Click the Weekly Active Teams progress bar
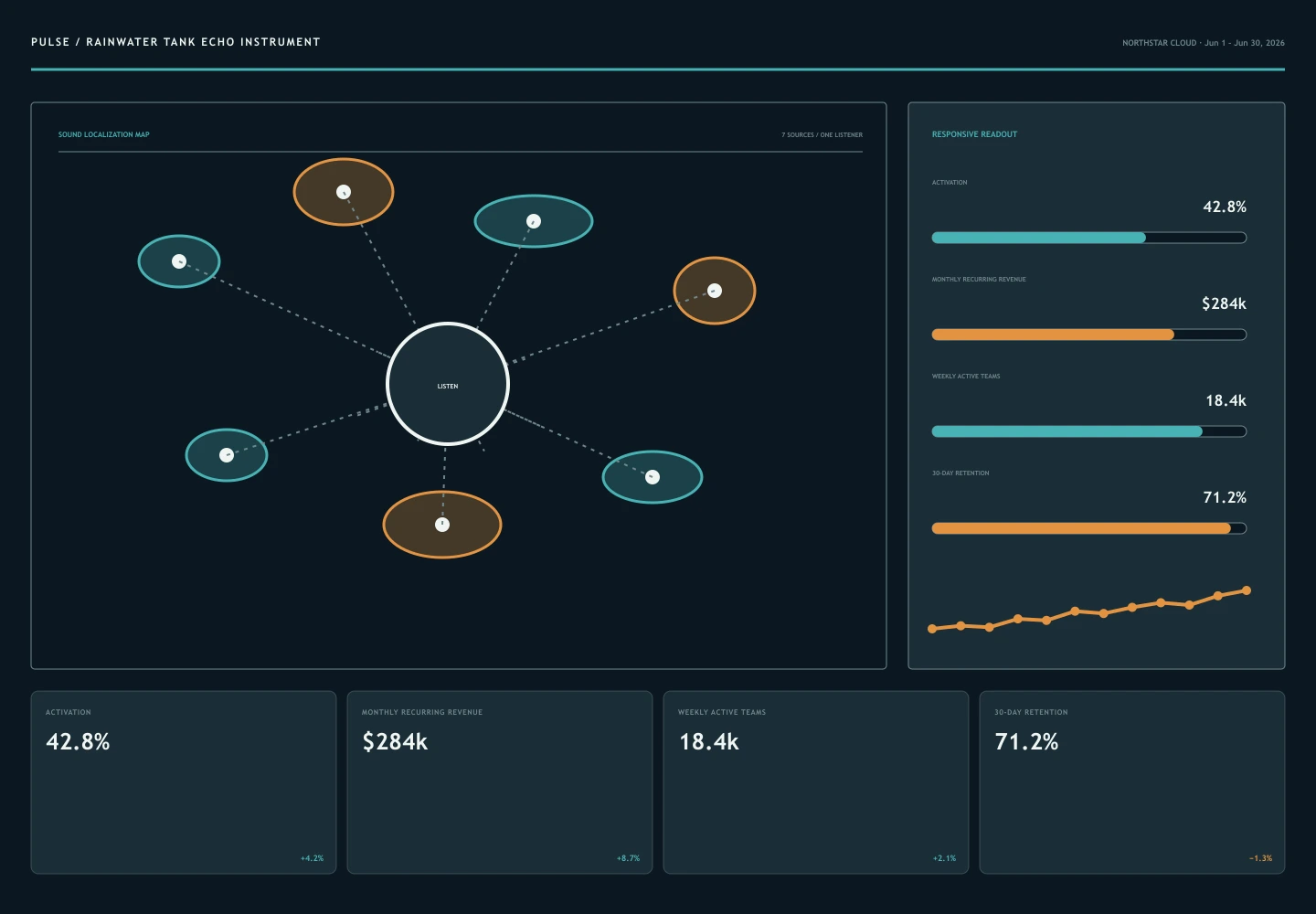1316x914 pixels. (1089, 431)
